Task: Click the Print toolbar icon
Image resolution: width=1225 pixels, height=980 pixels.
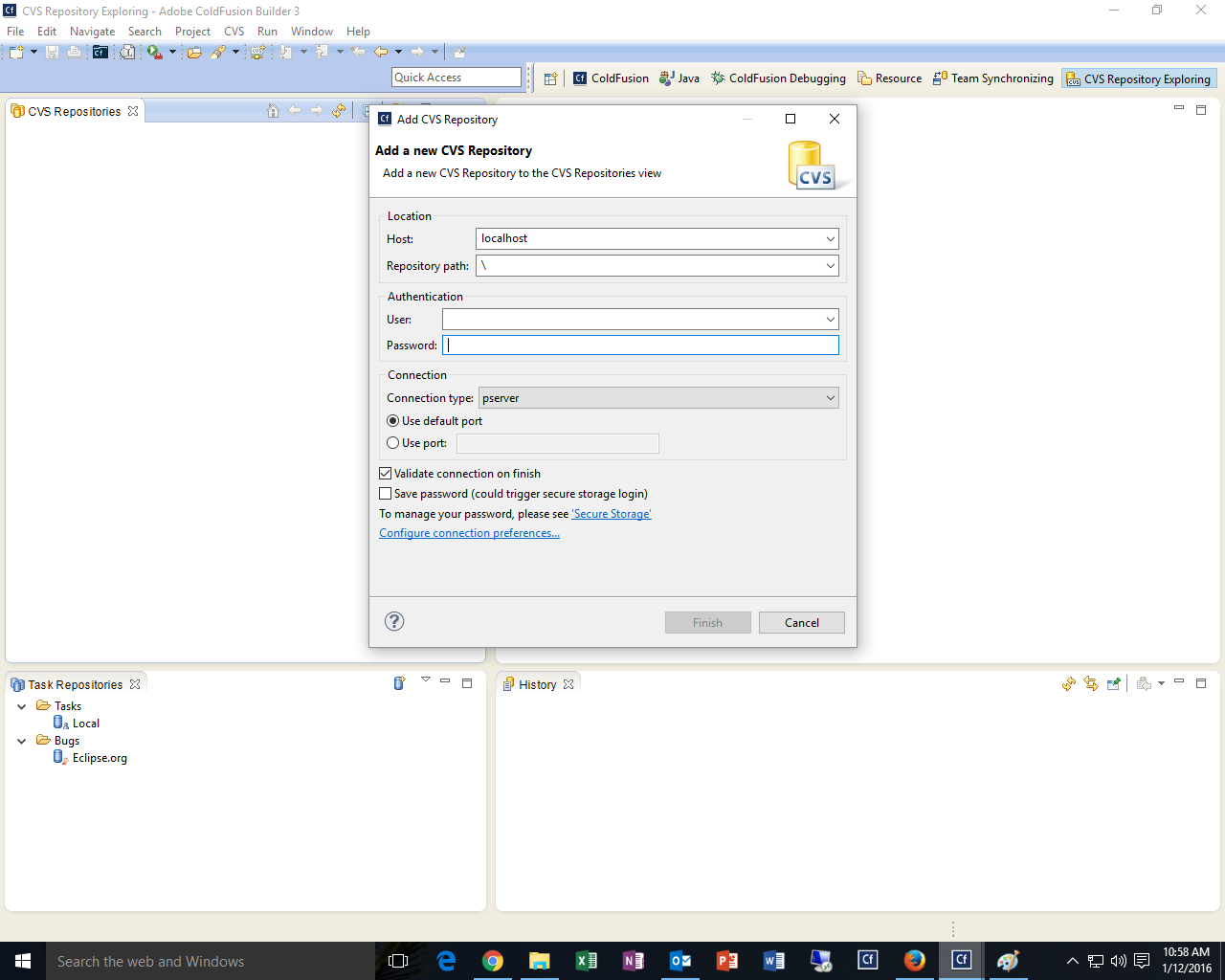Action: pyautogui.click(x=74, y=52)
